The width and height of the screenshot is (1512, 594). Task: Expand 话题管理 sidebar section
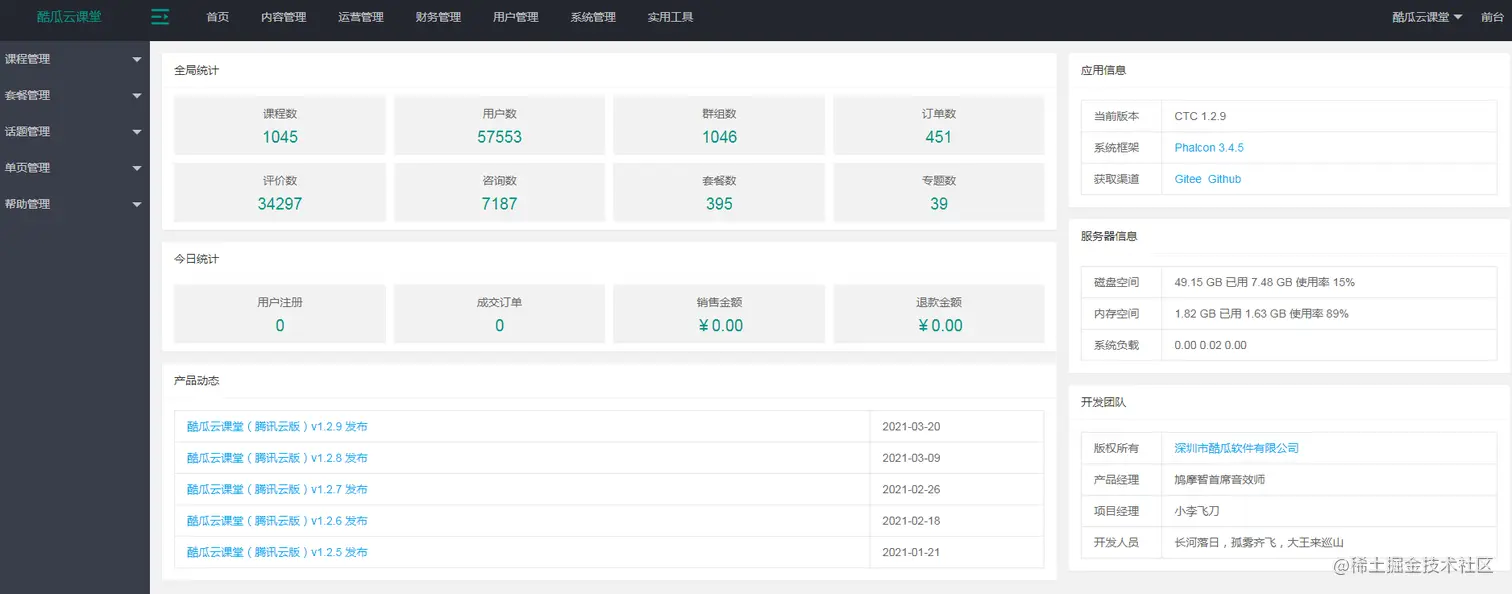(x=75, y=131)
